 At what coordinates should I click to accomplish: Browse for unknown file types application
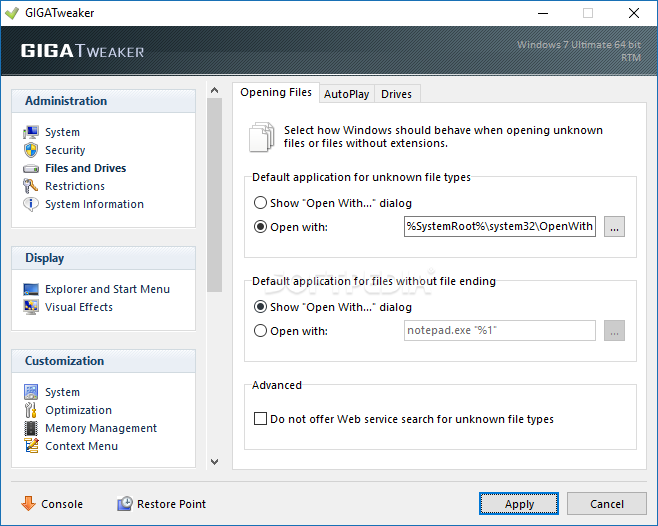pos(614,227)
